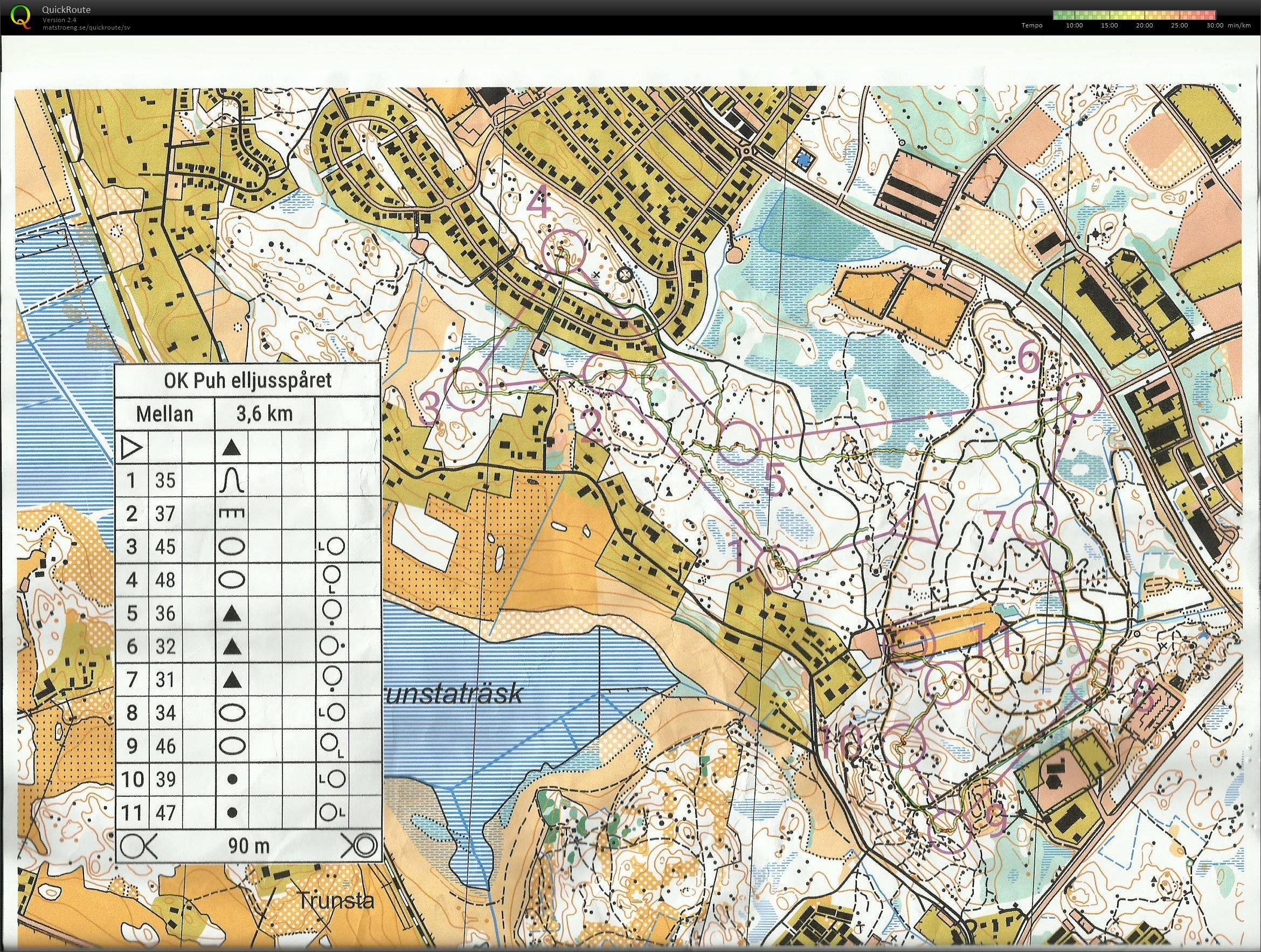Click the QuickRoute title text
Screen dimensions: 1261x952
[x=66, y=10]
